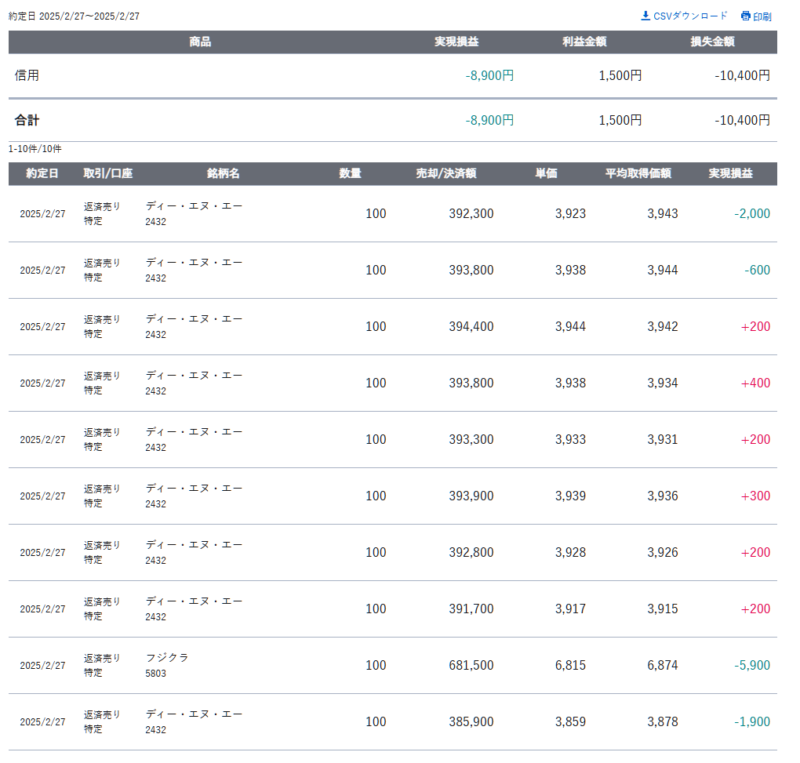Viewport: 800px width, 763px height.
Task: Click the 合計 total row label
Action: 27,120
